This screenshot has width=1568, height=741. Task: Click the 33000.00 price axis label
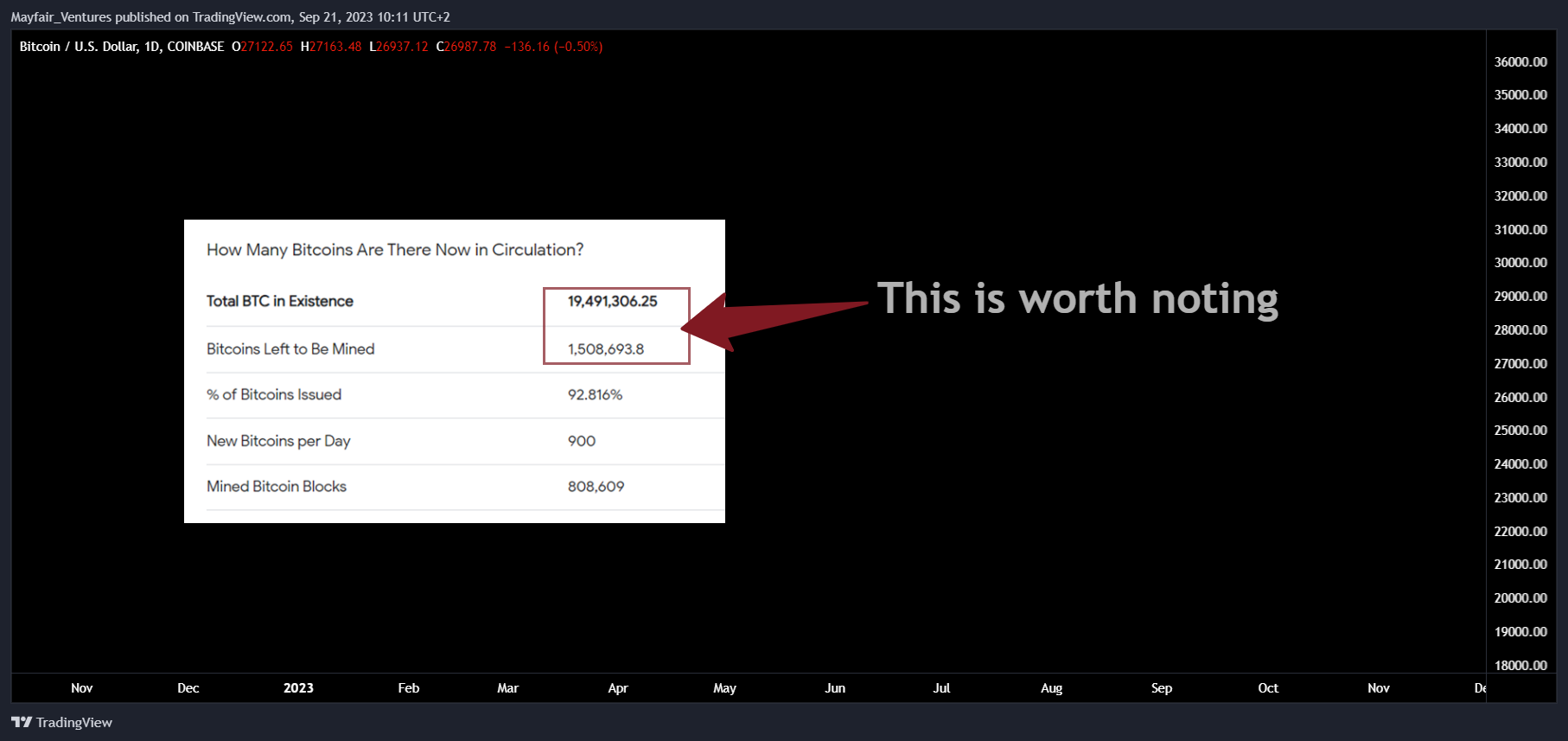click(x=1520, y=163)
